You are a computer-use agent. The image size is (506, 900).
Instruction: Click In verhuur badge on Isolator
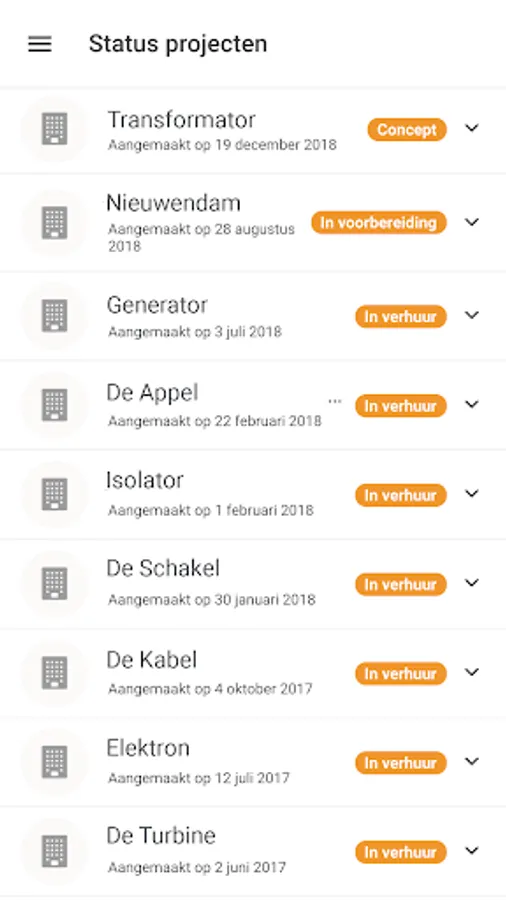pyautogui.click(x=401, y=495)
